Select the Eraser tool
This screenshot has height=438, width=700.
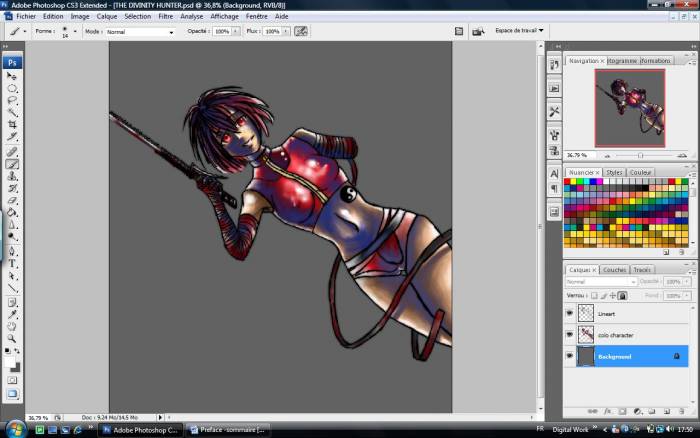click(12, 200)
